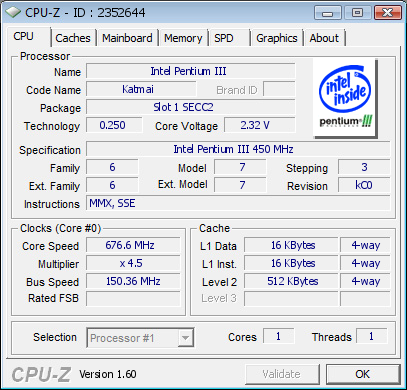This screenshot has height=390, width=407.
Task: Open the Processor #1 selection dropdown
Action: coord(140,338)
